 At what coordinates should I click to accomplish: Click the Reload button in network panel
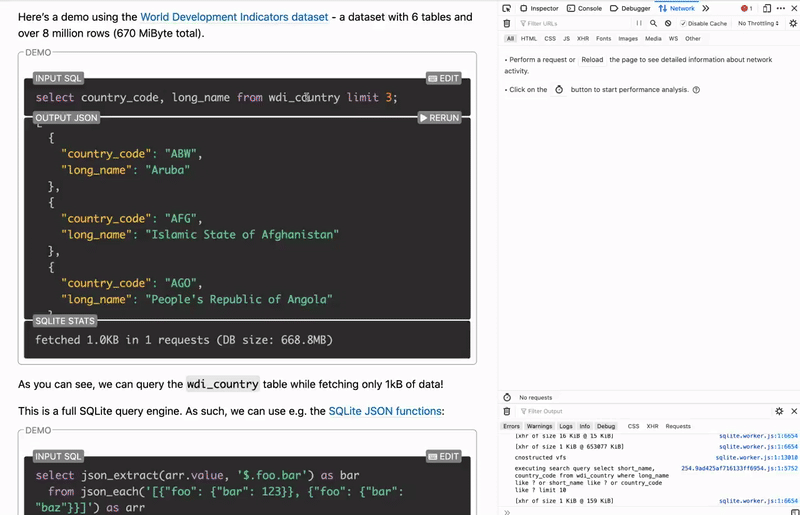(592, 60)
